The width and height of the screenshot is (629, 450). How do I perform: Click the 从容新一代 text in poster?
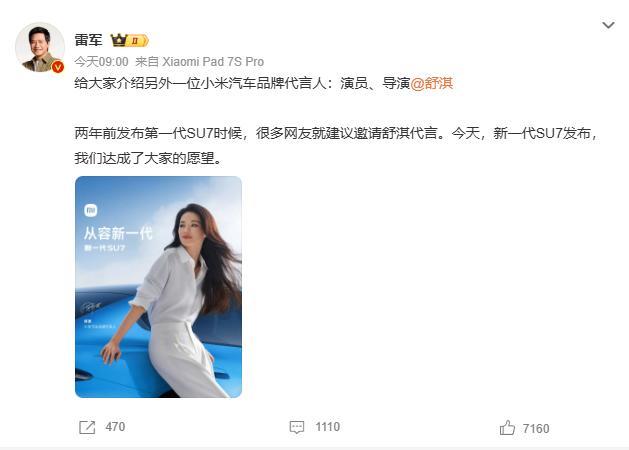118,233
